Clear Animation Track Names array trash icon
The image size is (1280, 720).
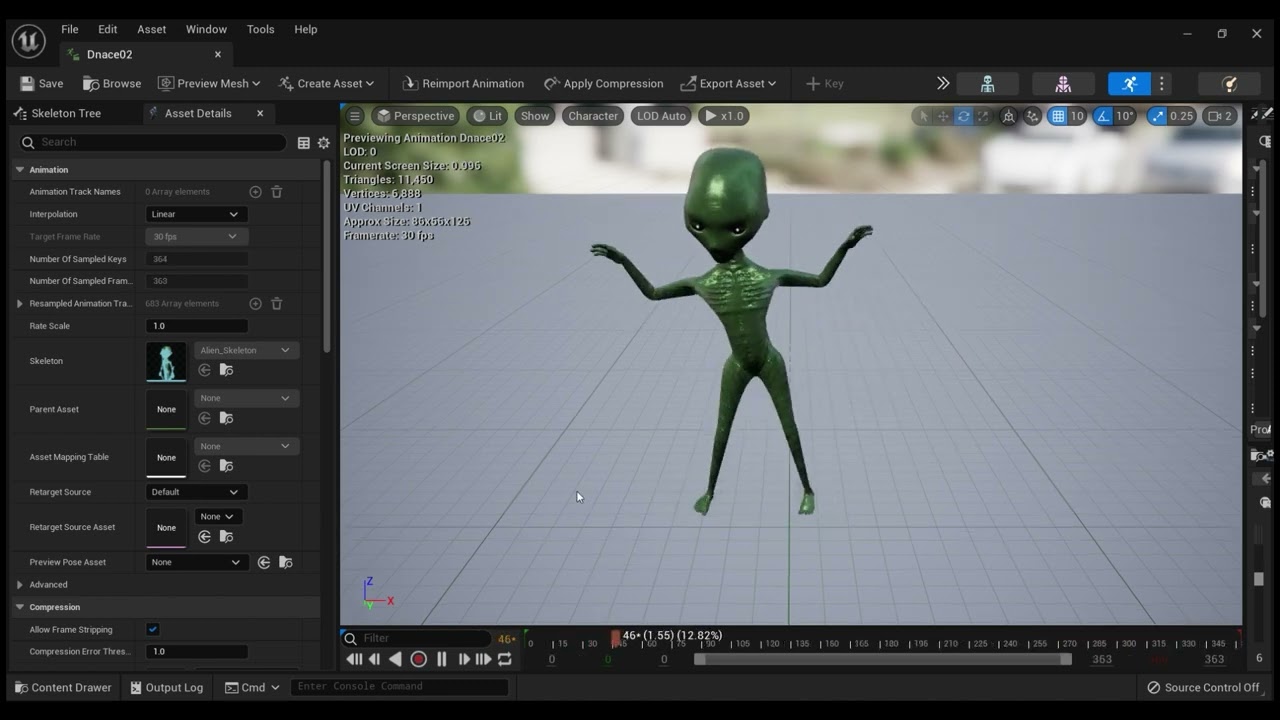pos(277,192)
